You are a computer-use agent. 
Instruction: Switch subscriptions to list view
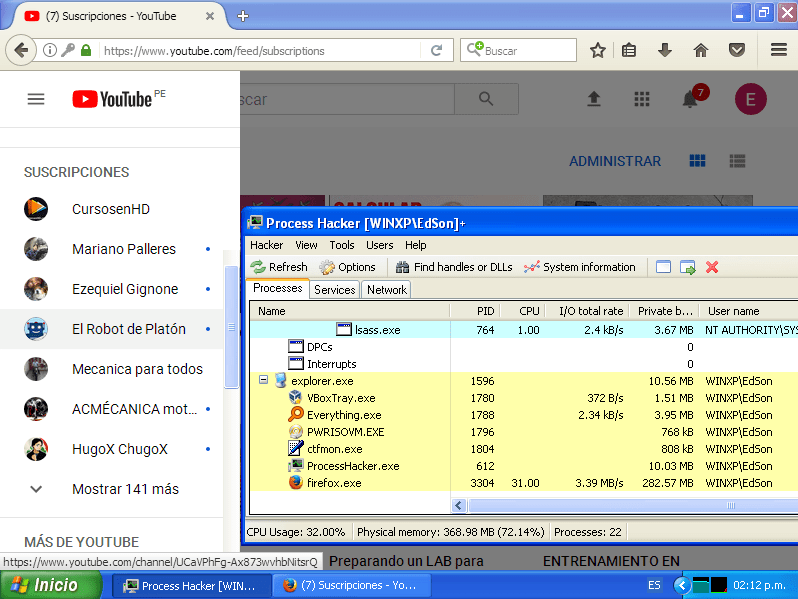coord(737,161)
